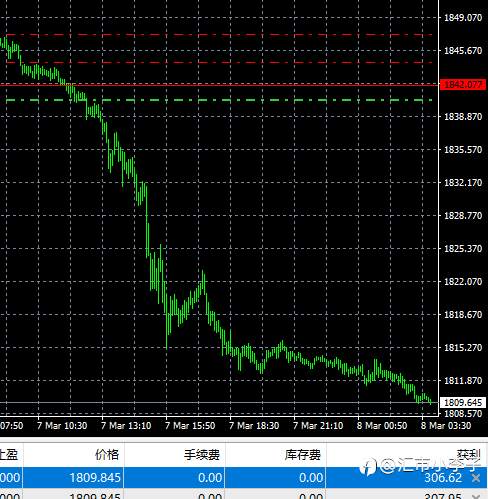Close the order showing profit 306.62
488x499 pixels.
(476, 478)
